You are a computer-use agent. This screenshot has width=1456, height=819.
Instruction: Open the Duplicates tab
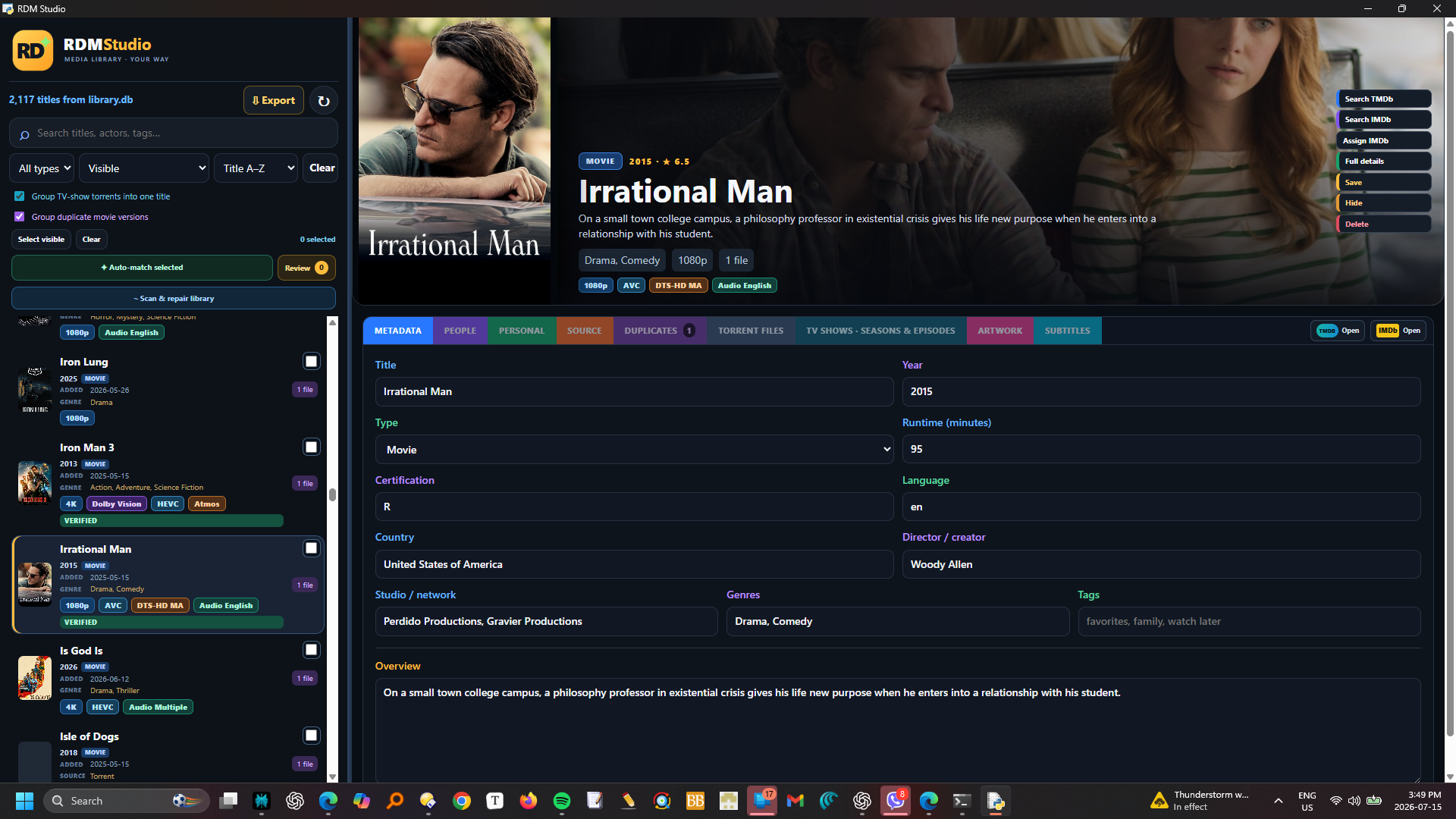click(659, 331)
